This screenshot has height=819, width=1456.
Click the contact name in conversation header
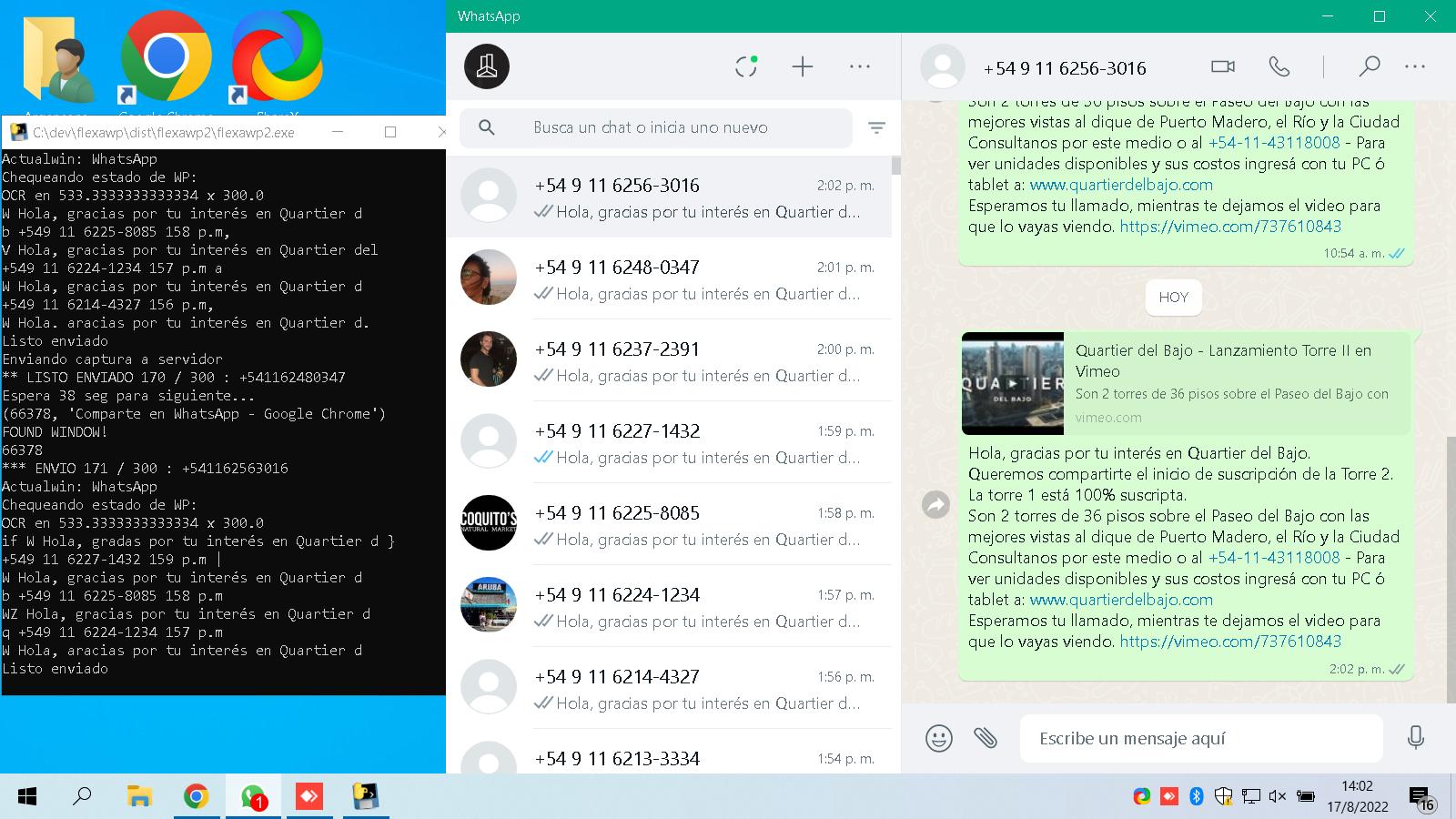click(x=1065, y=68)
